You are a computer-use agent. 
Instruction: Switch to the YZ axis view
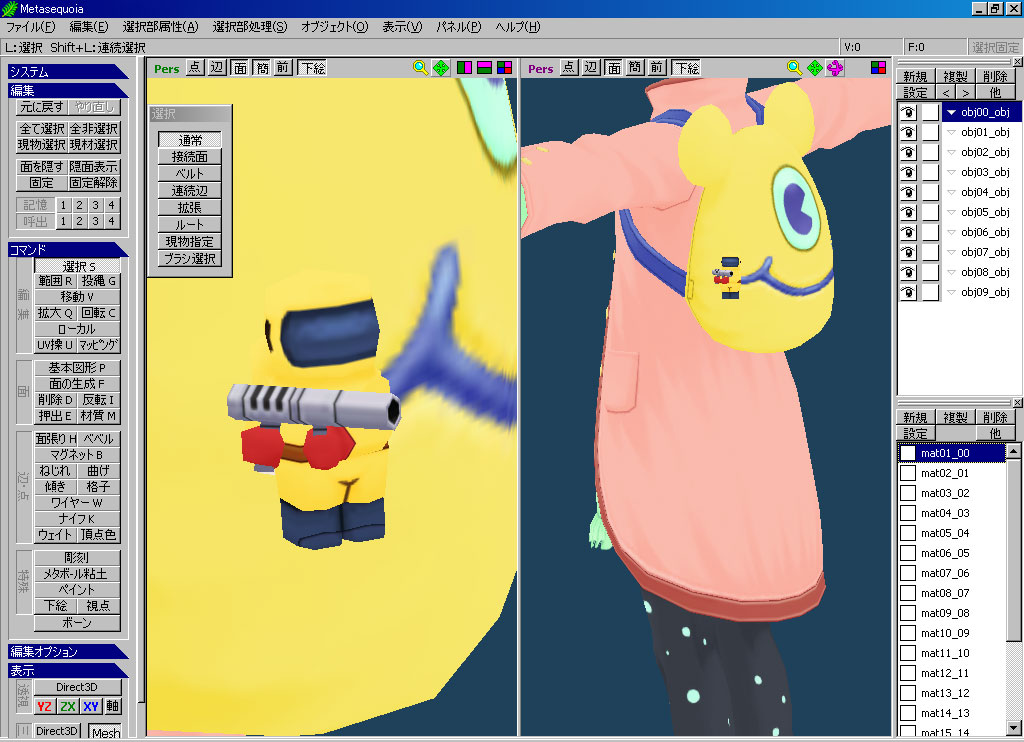tap(44, 706)
